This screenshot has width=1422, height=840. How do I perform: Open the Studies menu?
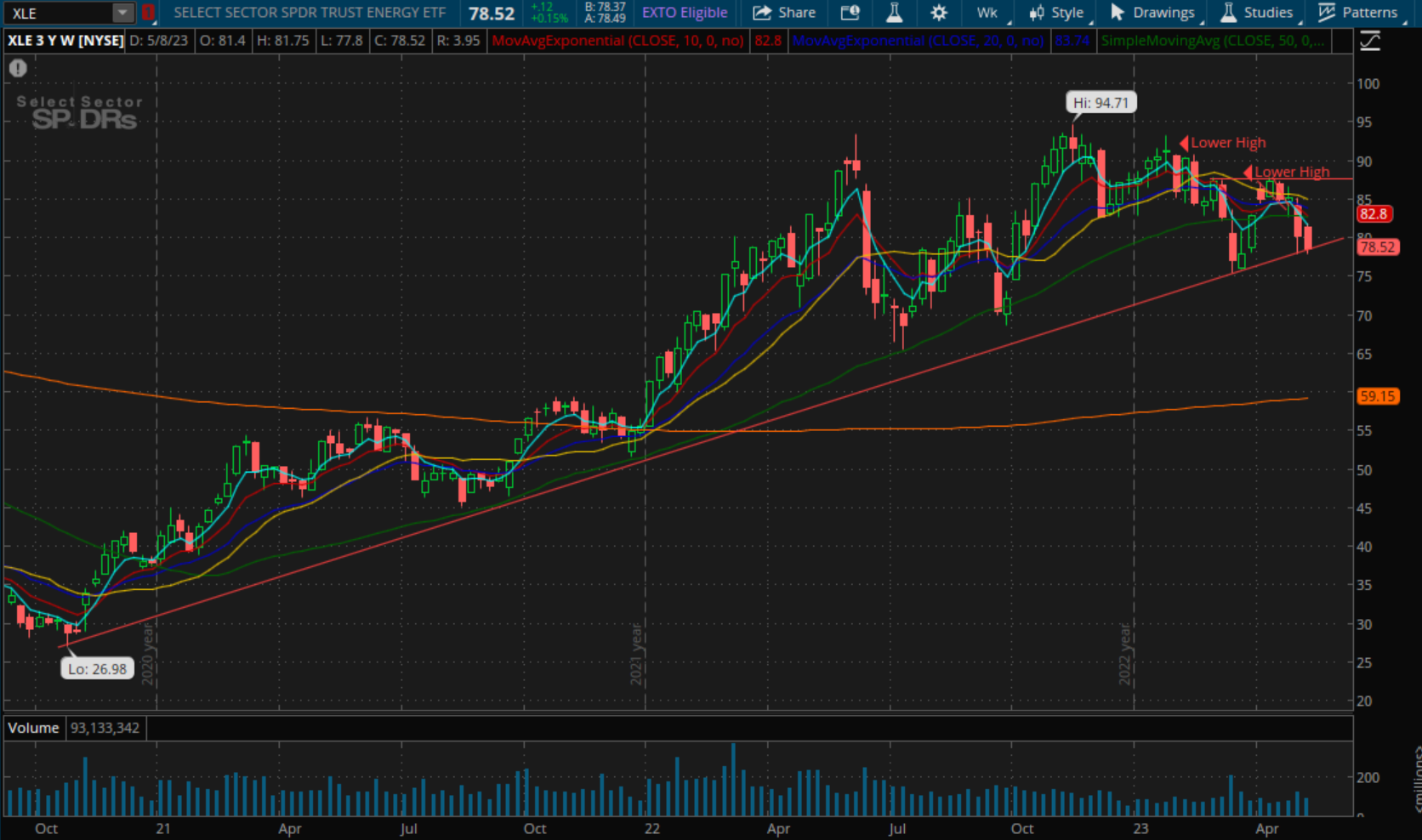1257,13
